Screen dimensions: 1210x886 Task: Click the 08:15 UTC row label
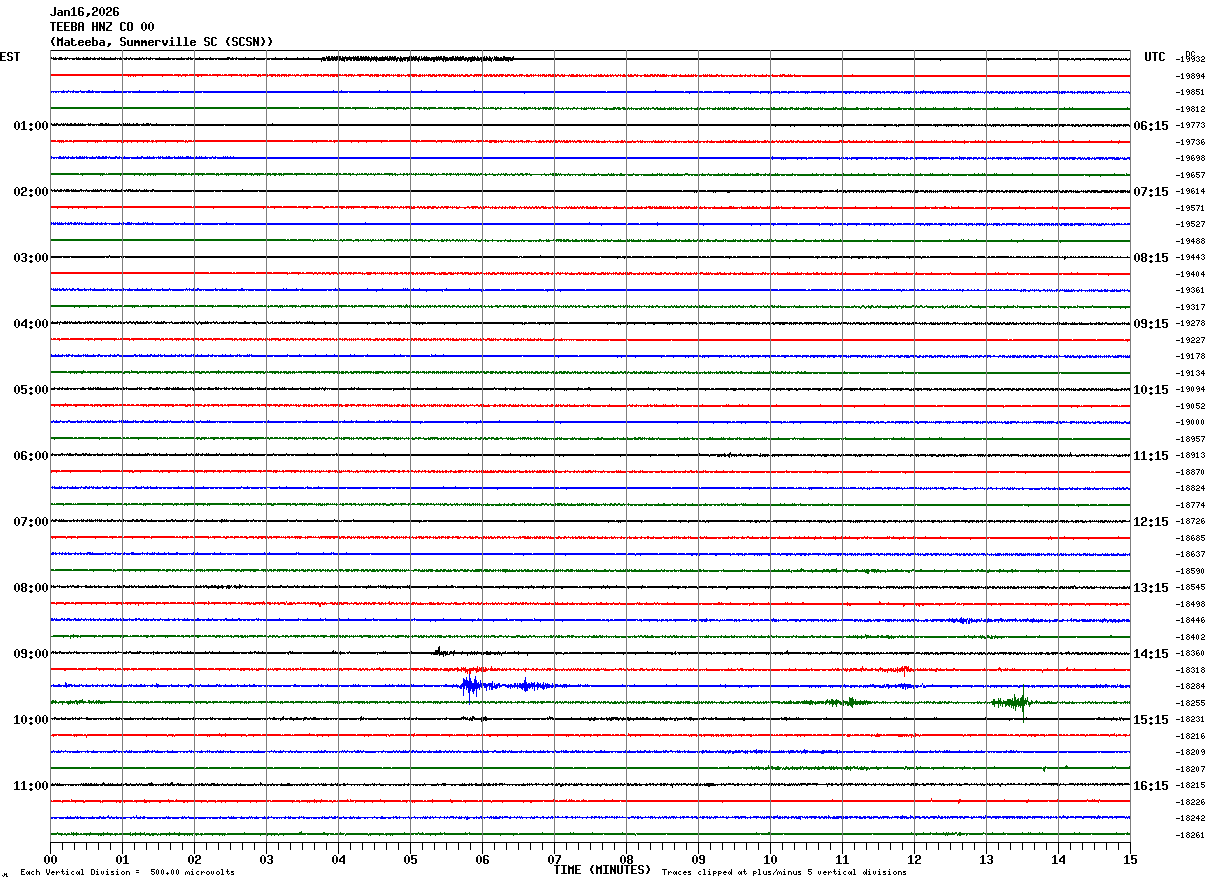coord(1150,258)
